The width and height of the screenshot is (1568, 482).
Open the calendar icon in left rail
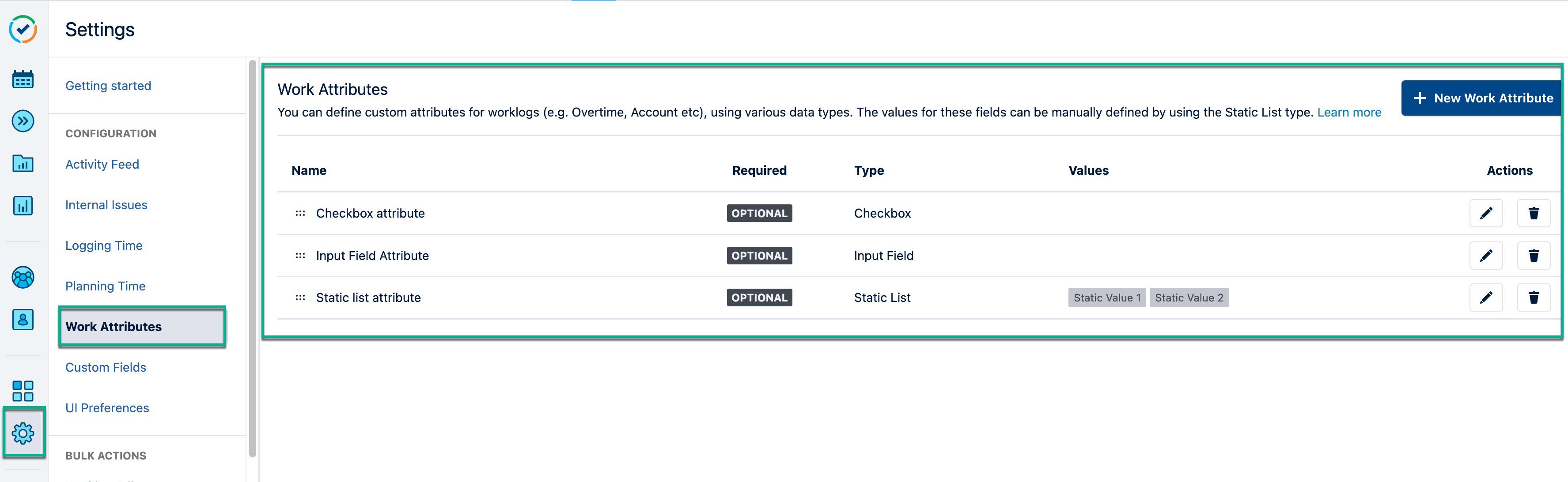click(x=23, y=79)
